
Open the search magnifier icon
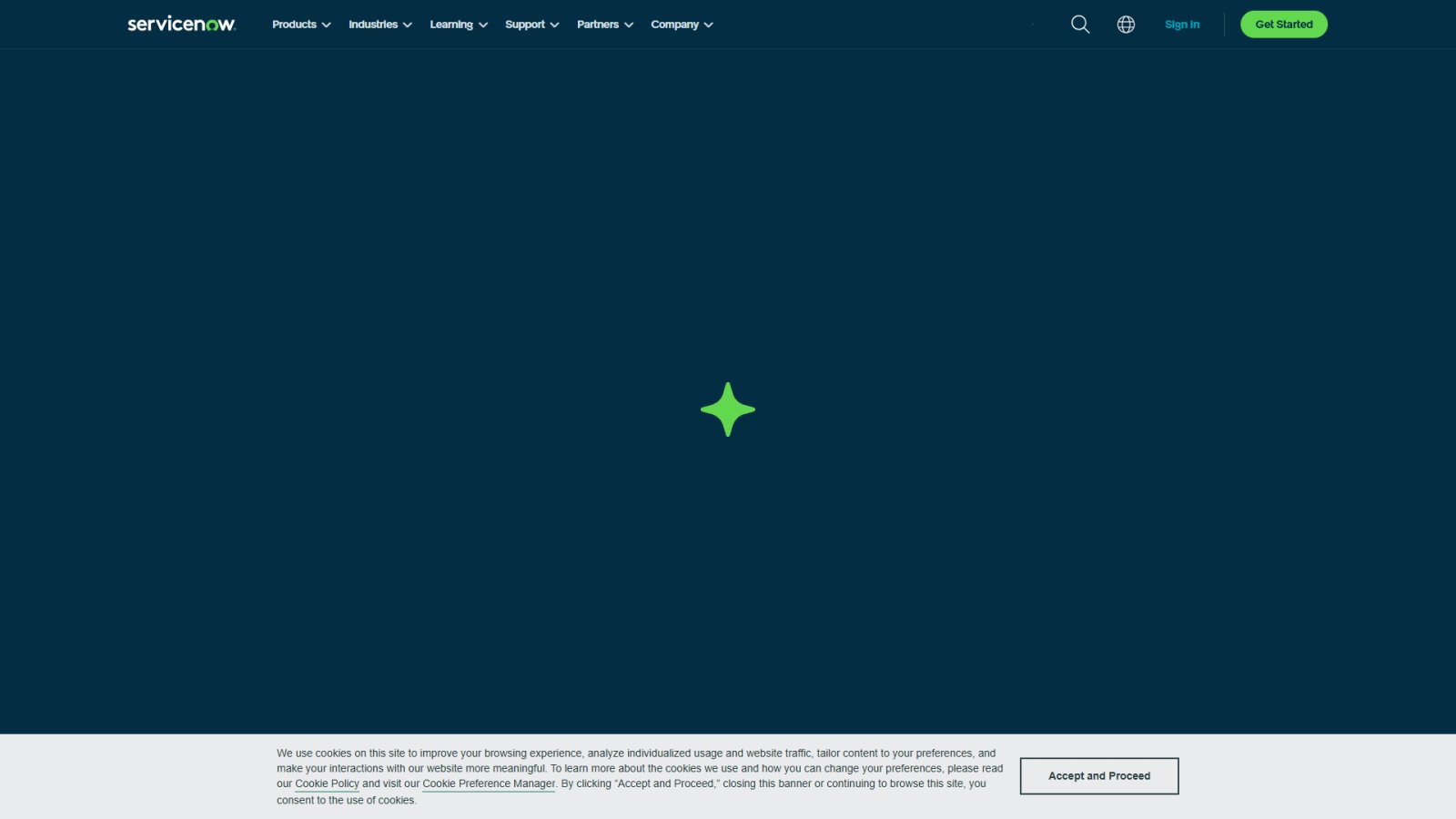pyautogui.click(x=1080, y=25)
